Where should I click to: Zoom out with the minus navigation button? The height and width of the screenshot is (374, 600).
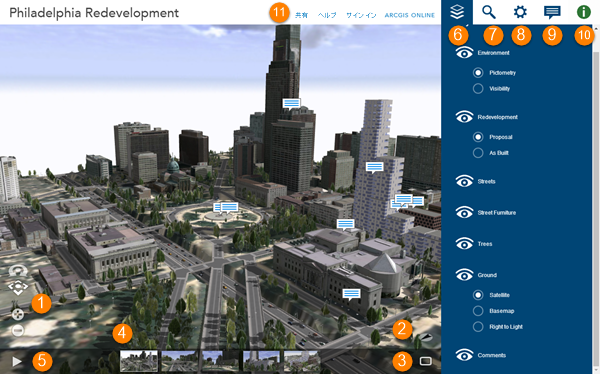coord(18,330)
